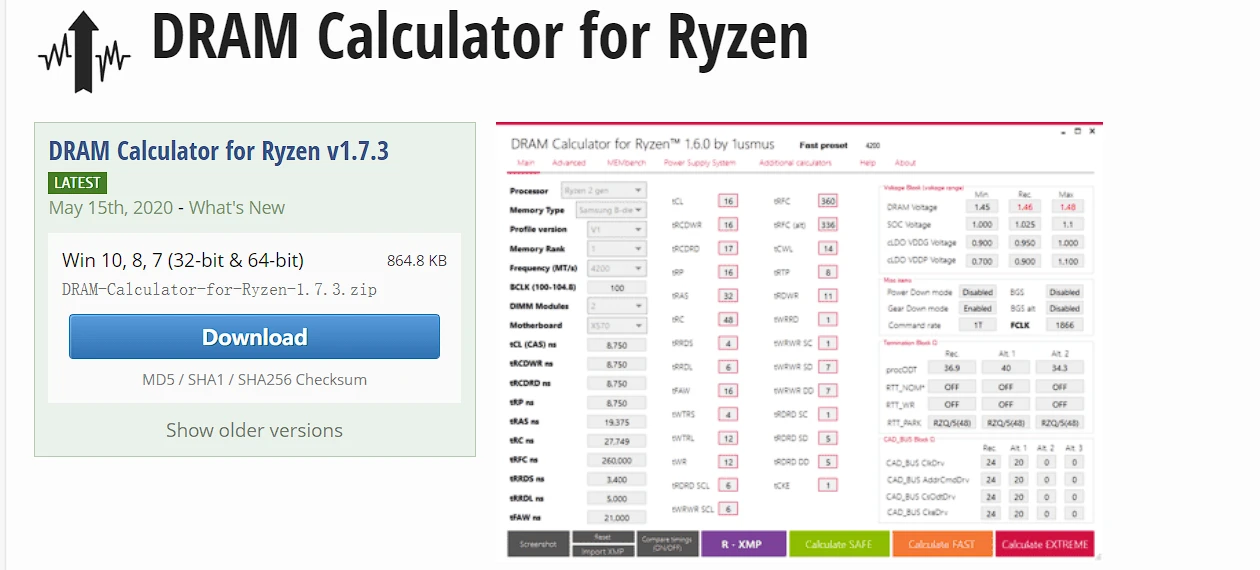Click the green Calculate SAFE button
Screen dimensions: 1260x570
[839, 543]
